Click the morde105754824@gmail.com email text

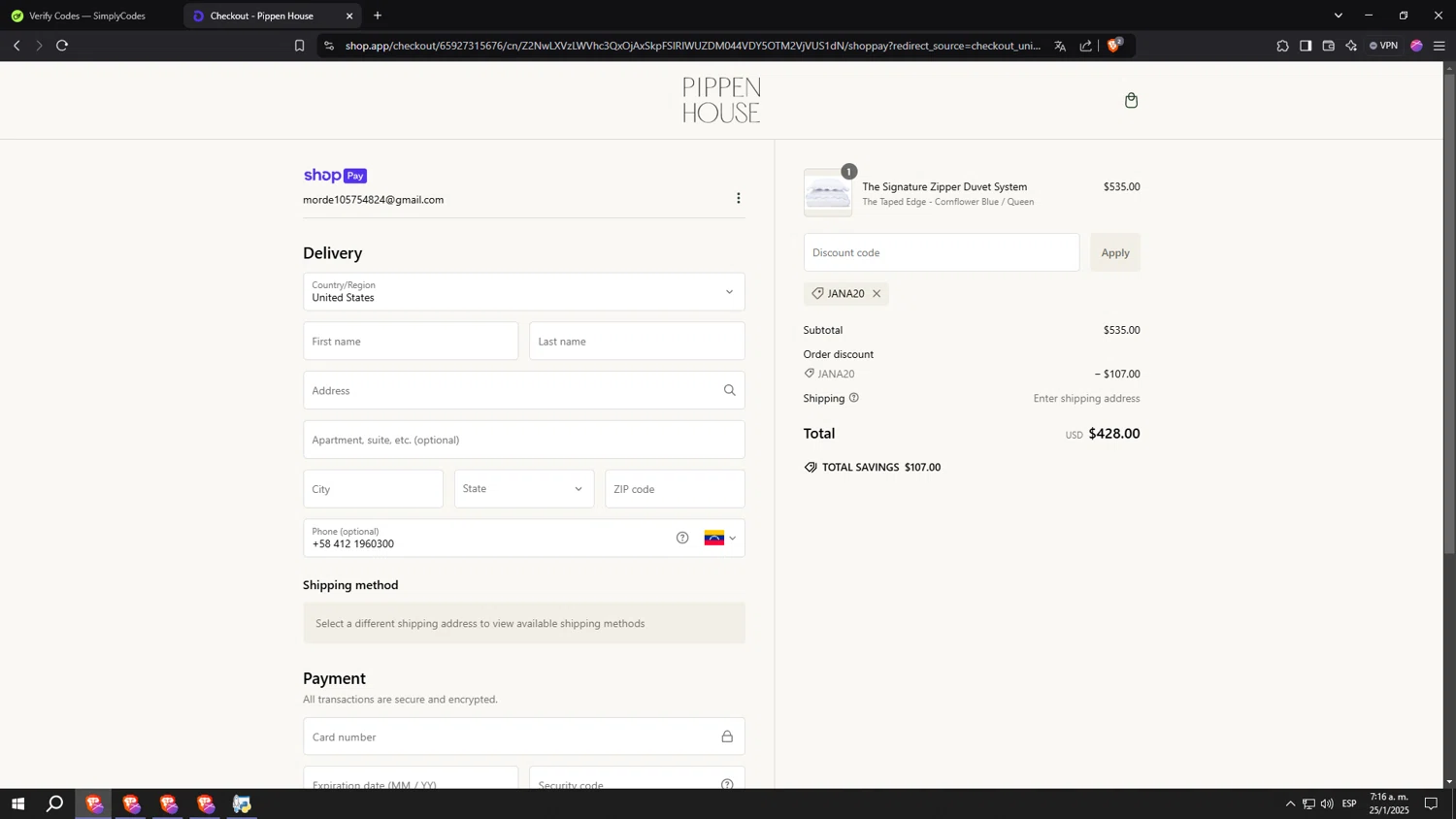[373, 200]
